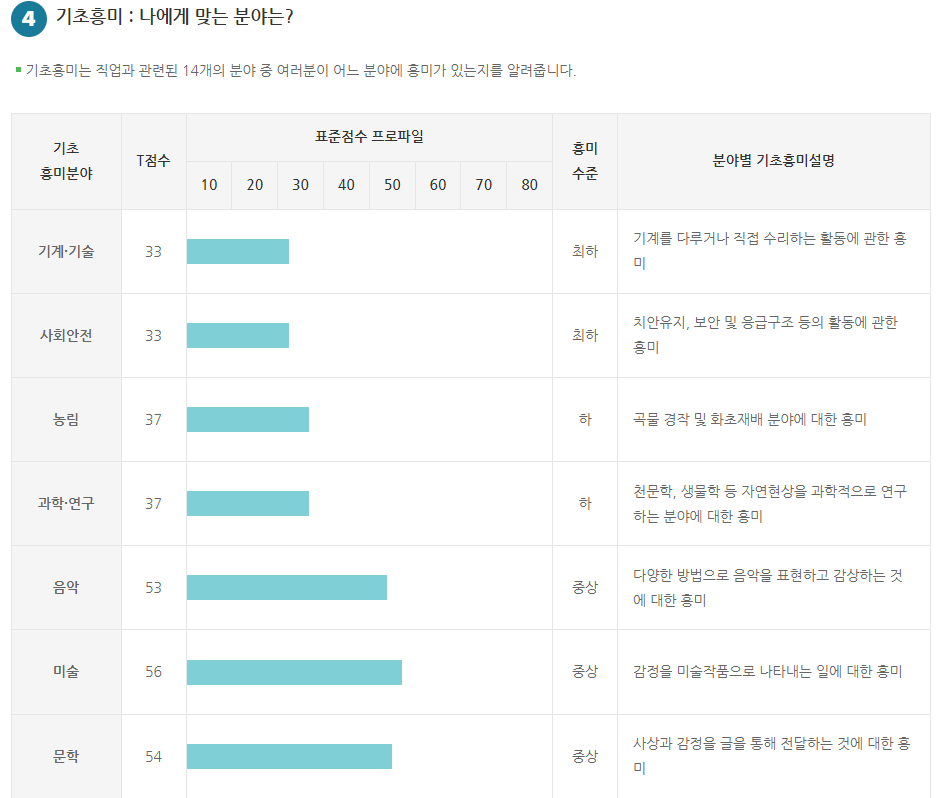Screen dimensions: 939x798
Task: Click the 기초 흥미분야 header cell
Action: tap(65, 161)
